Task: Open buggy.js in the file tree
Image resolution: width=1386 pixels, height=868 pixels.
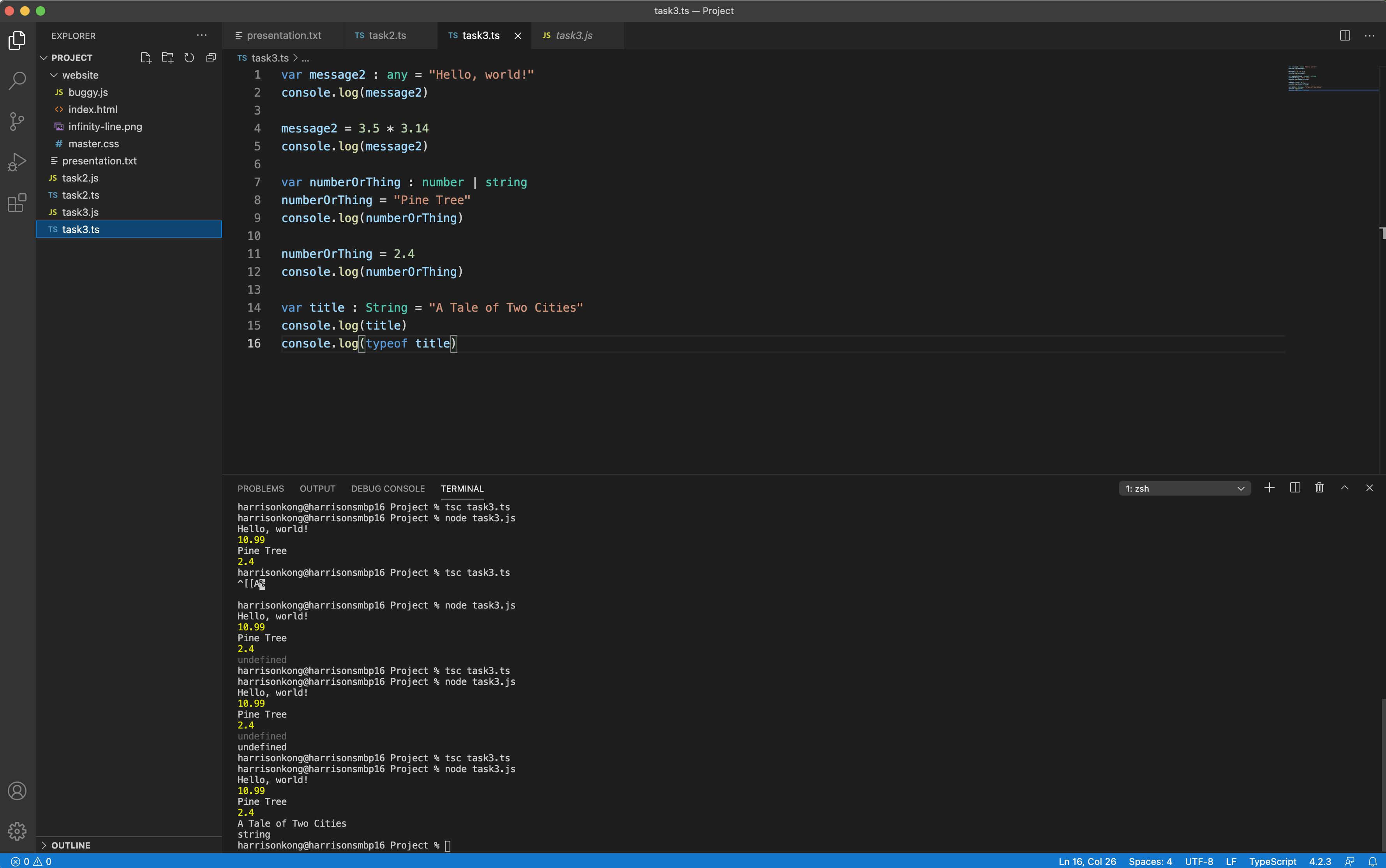Action: [x=88, y=92]
